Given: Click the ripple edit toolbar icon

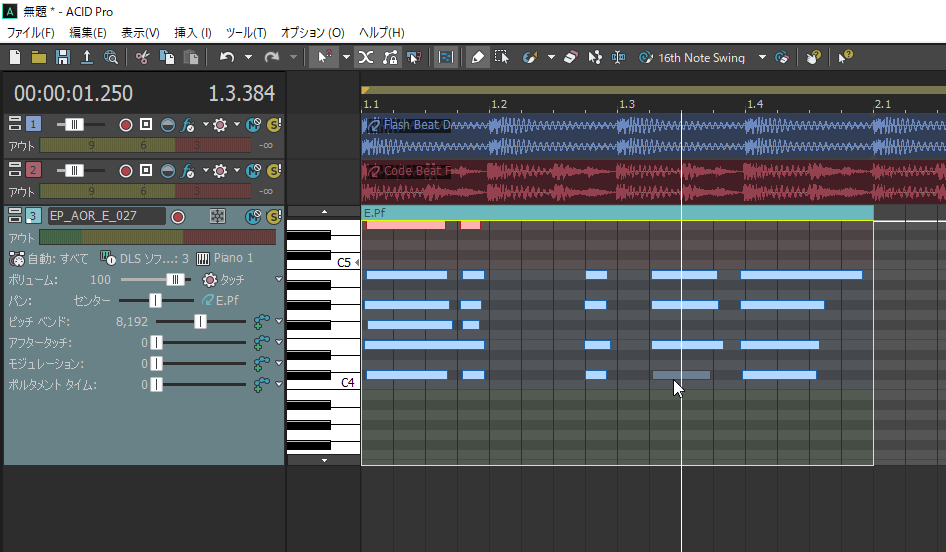Looking at the screenshot, I should pyautogui.click(x=414, y=57).
